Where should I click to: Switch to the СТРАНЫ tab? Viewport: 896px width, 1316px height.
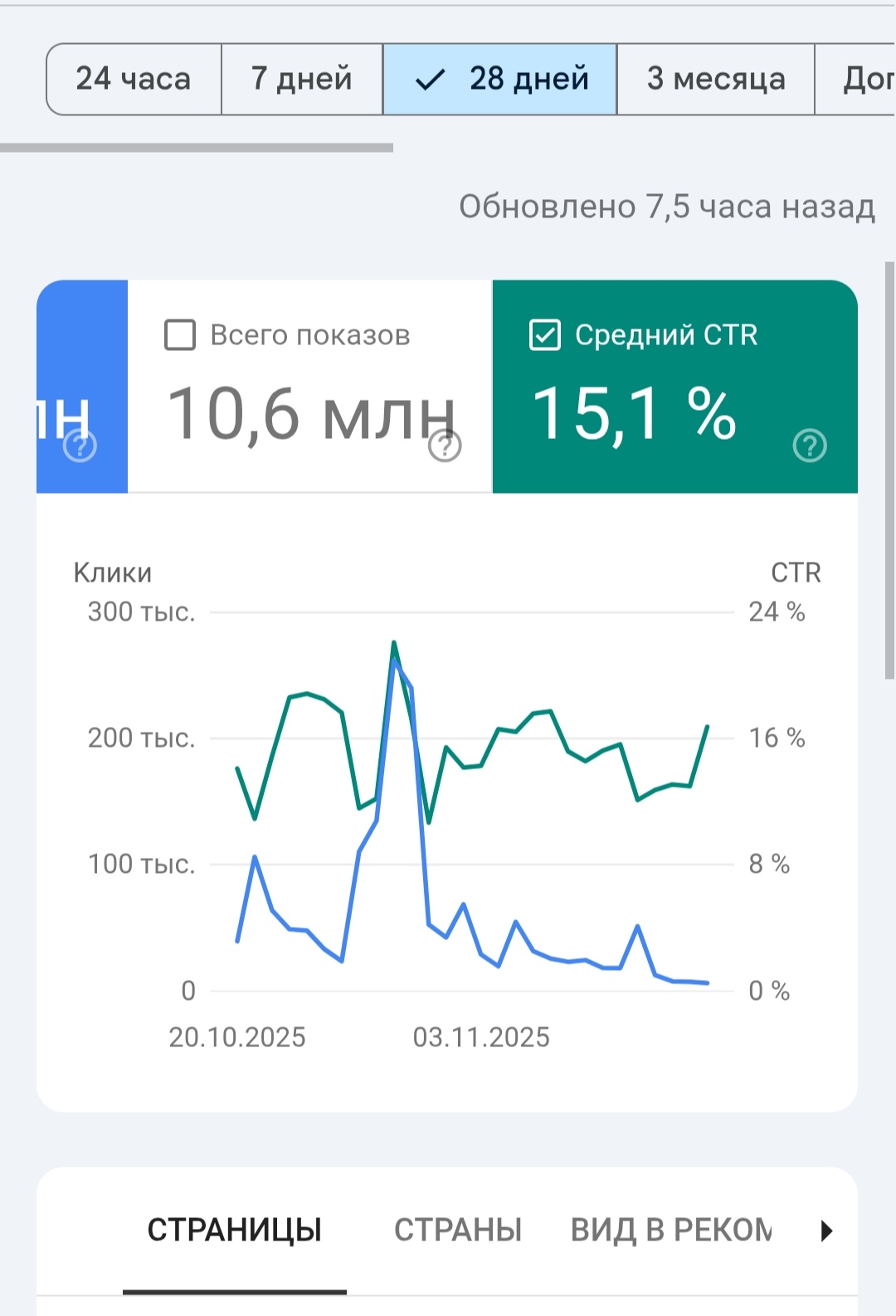tap(458, 1230)
